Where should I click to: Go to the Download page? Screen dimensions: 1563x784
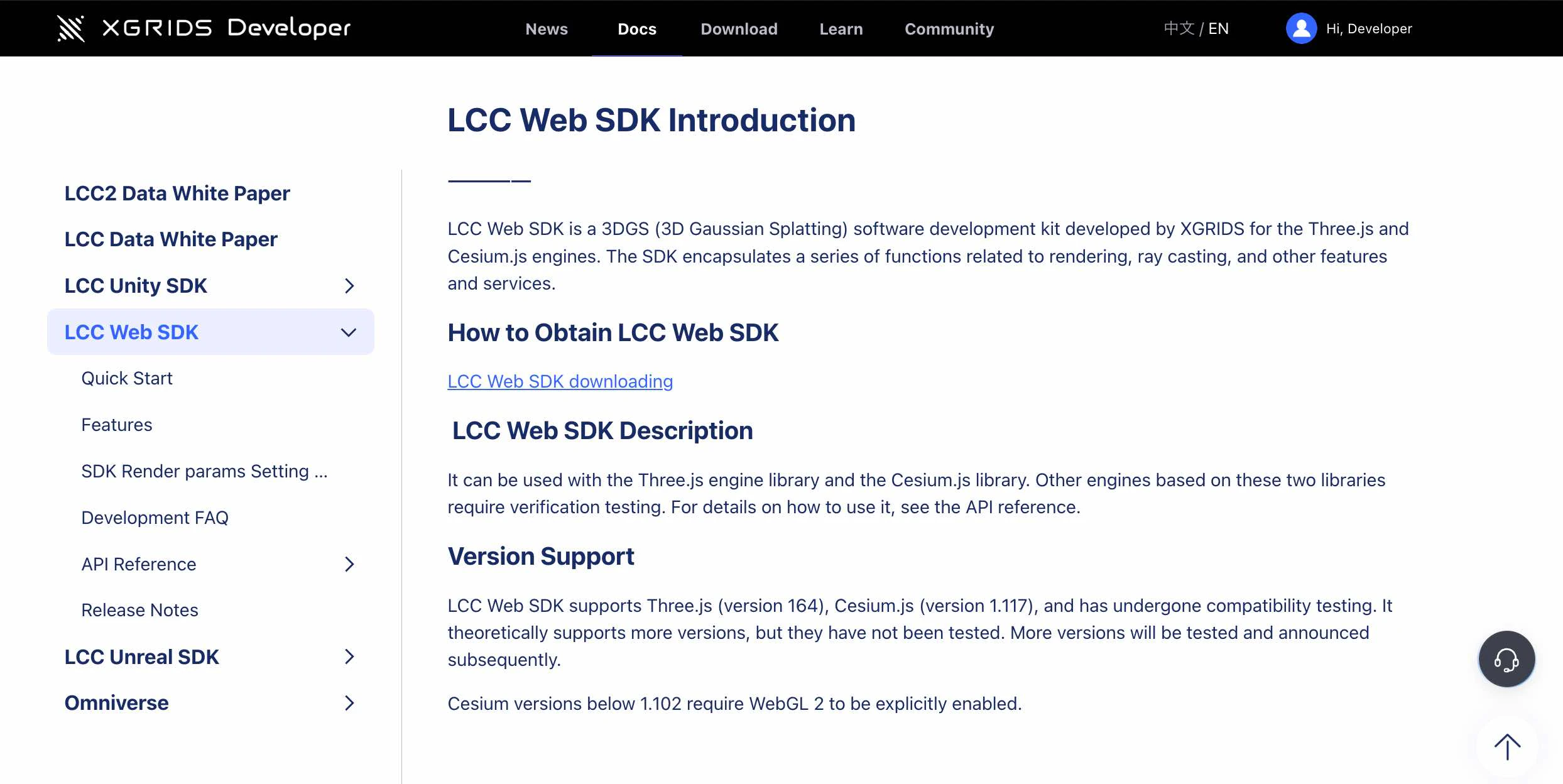(739, 29)
